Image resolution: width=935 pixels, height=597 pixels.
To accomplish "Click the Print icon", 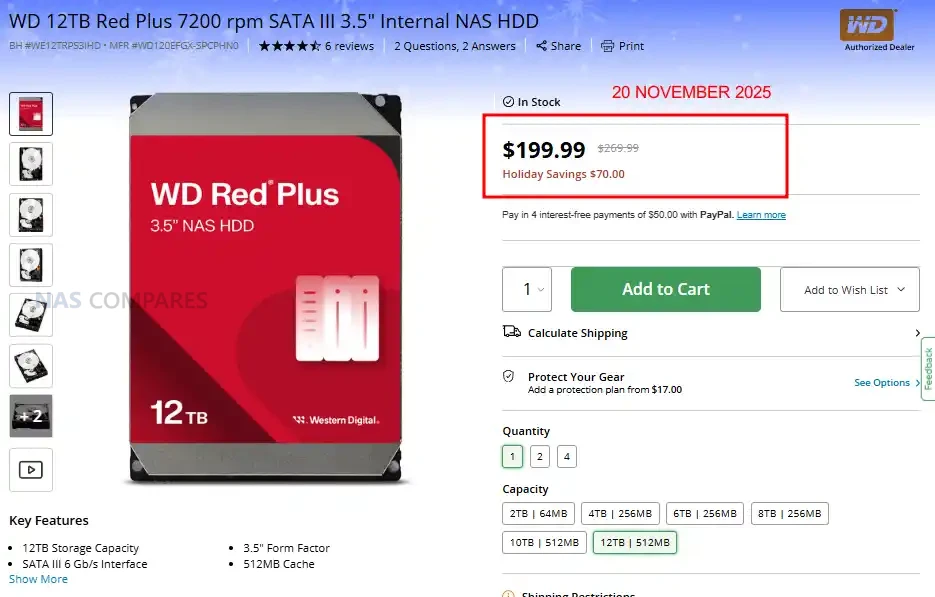I will coord(607,46).
